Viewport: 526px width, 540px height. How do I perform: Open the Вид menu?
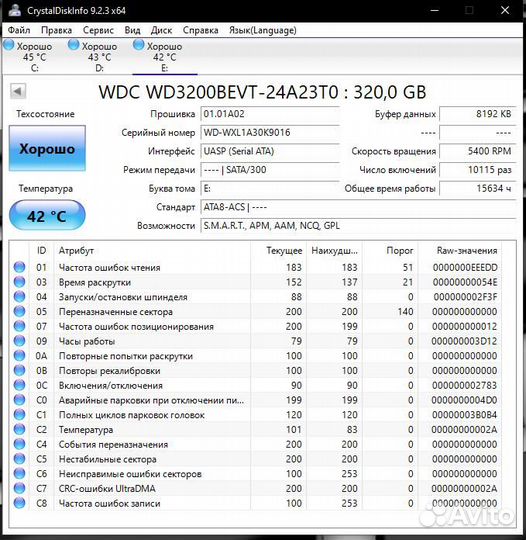[x=132, y=30]
